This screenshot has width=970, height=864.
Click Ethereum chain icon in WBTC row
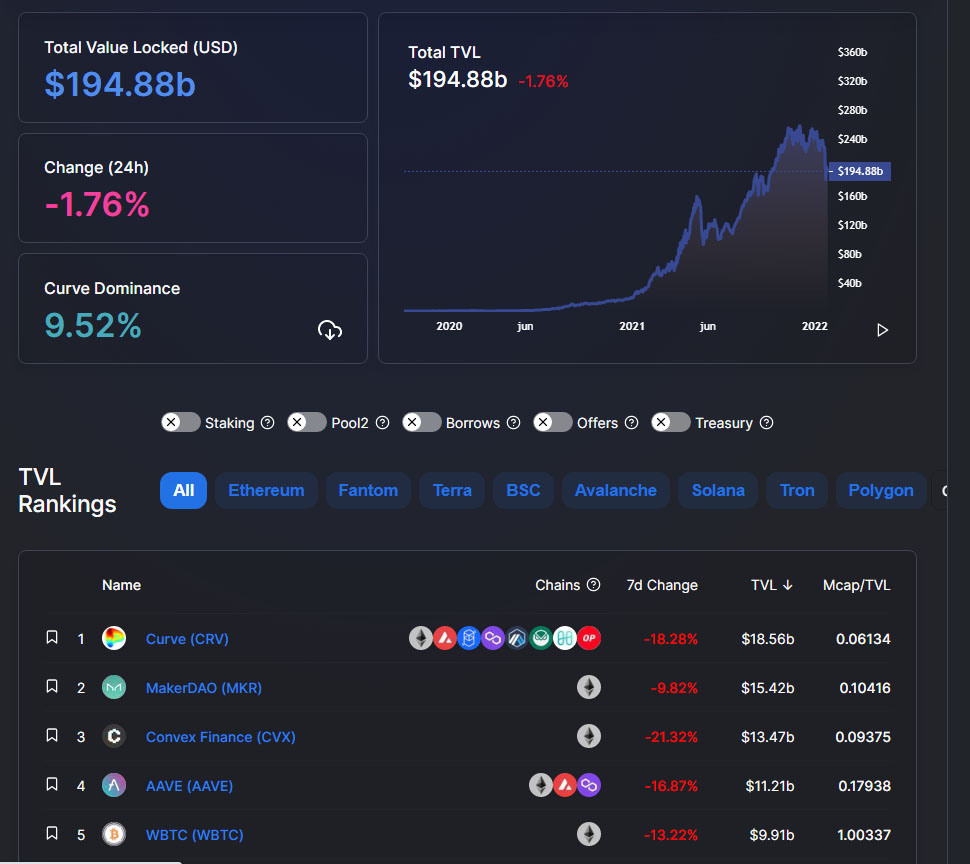589,834
